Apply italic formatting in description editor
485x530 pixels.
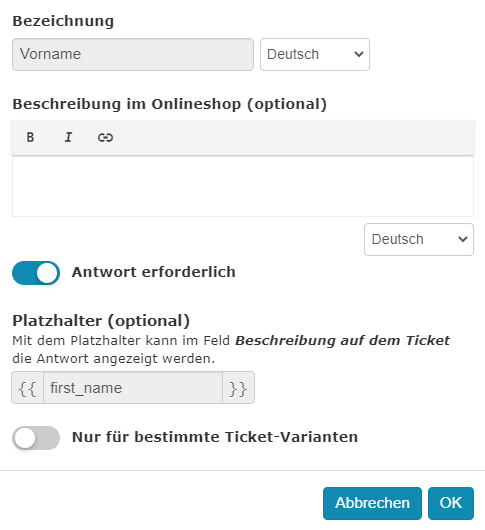(x=68, y=137)
